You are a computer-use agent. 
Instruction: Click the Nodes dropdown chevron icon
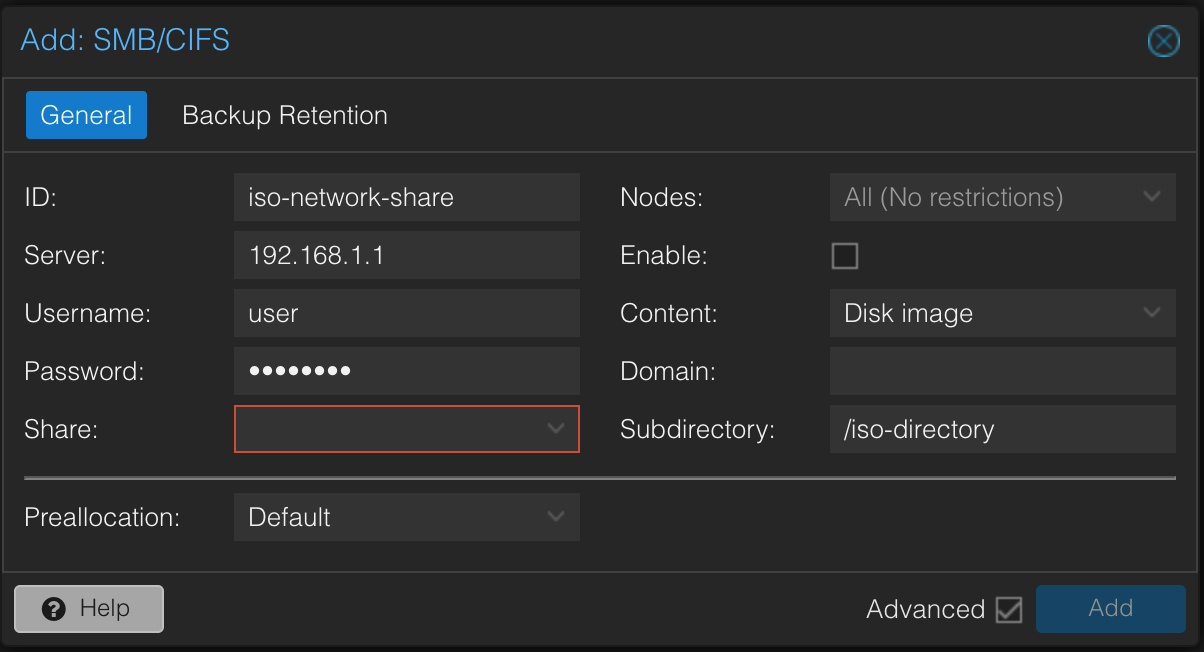[1152, 197]
